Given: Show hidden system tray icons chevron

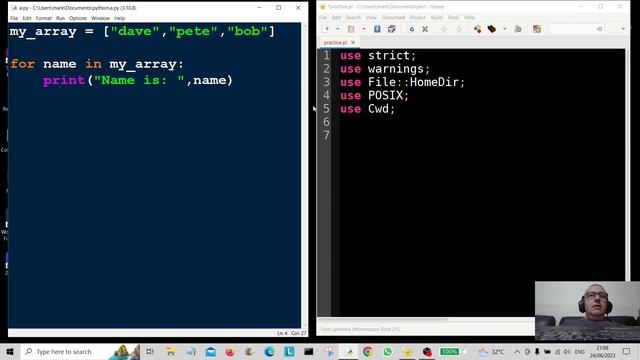Looking at the screenshot, I should click(517, 351).
